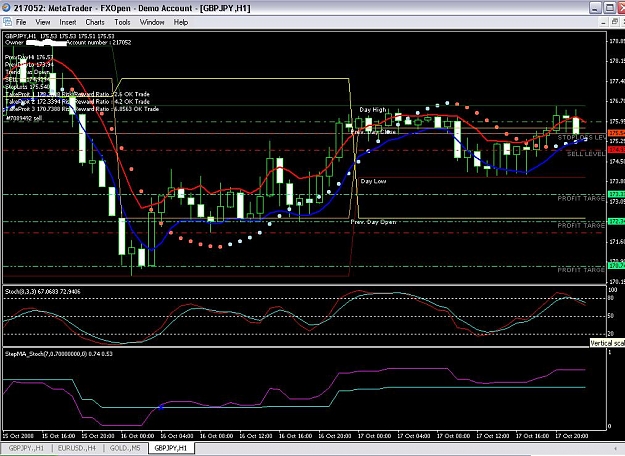Switch to the GBPJPY.,H1 chart tab

[26, 448]
